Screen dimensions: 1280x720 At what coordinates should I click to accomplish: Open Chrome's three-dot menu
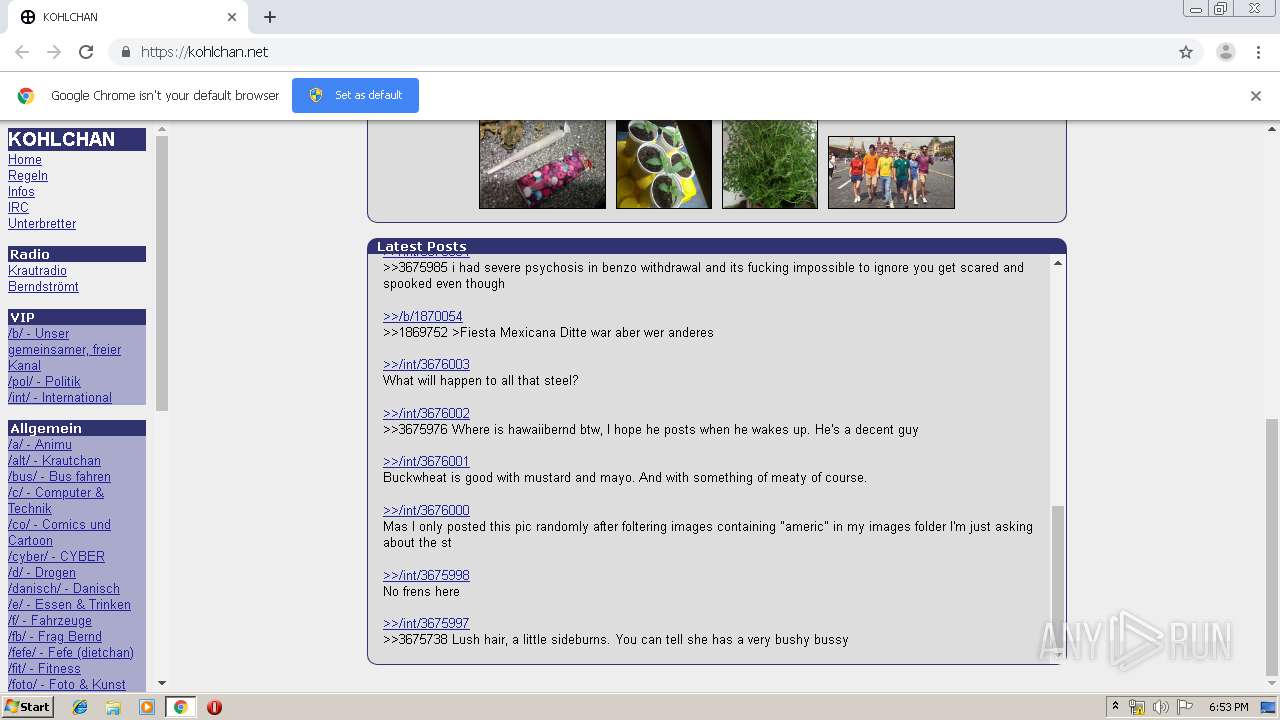click(x=1258, y=52)
